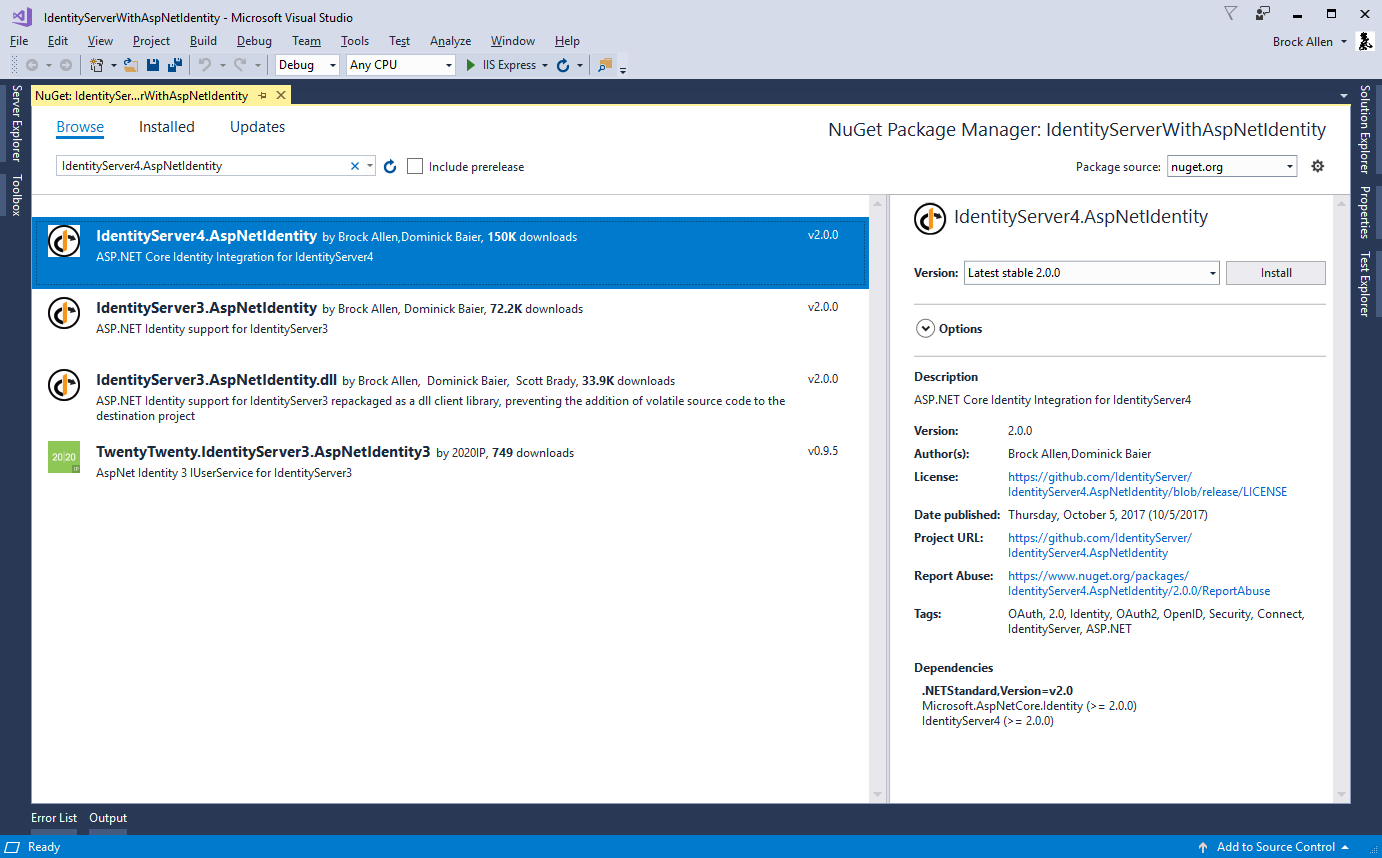Screen dimensions: 1382x858
Task: Click the Open File folder icon
Action: [x=131, y=65]
